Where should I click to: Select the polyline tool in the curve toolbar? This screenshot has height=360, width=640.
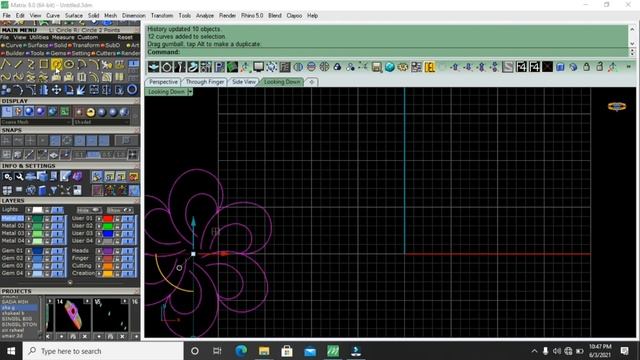pyautogui.click(x=6, y=64)
